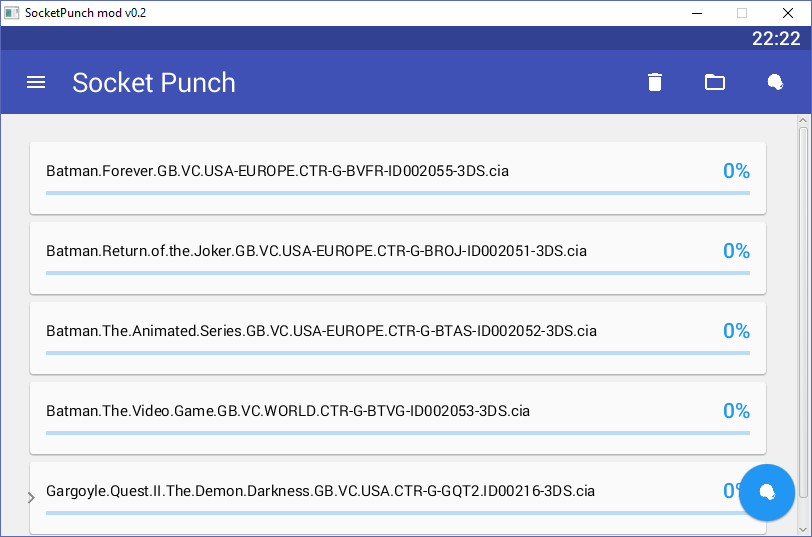Click the punch icon in the header
812x537 pixels.
[x=775, y=82]
